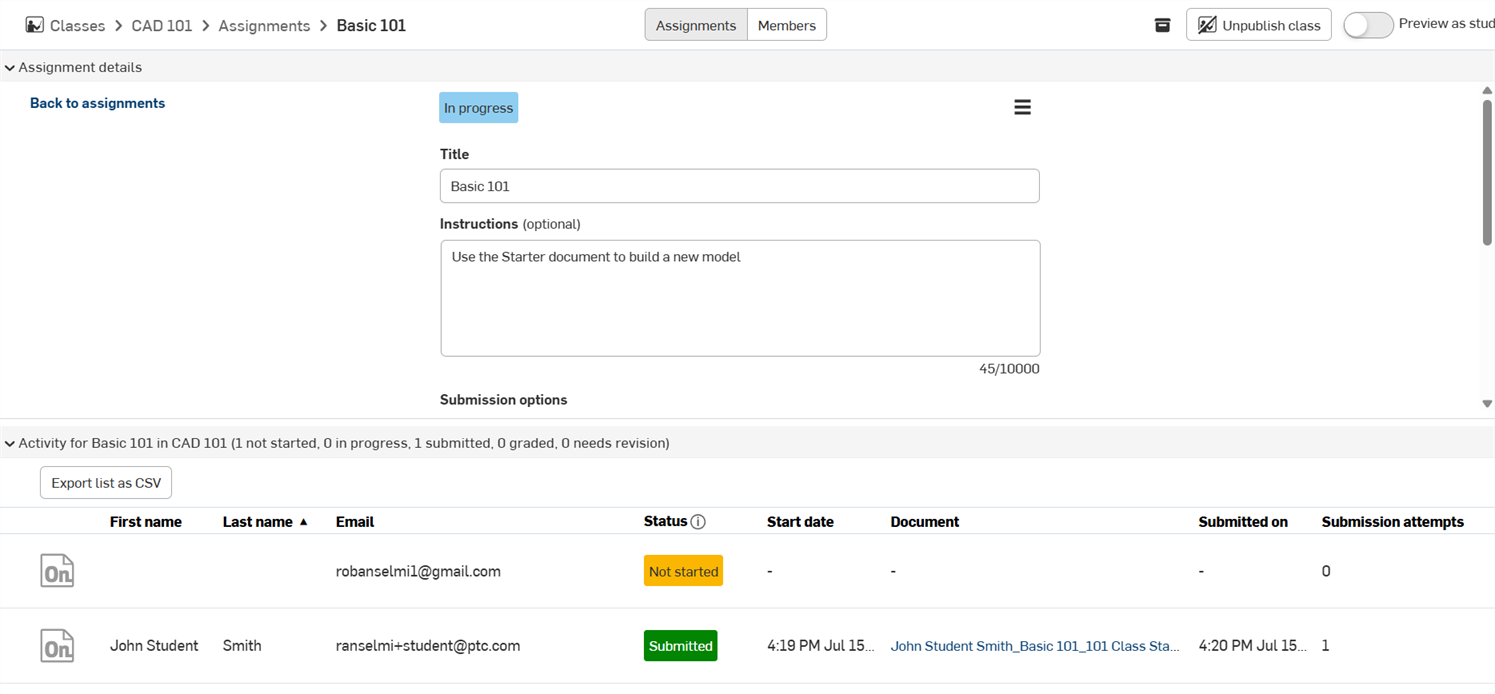Viewport: 1495px width, 694px height.
Task: Click the Not started status badge
Action: point(683,570)
